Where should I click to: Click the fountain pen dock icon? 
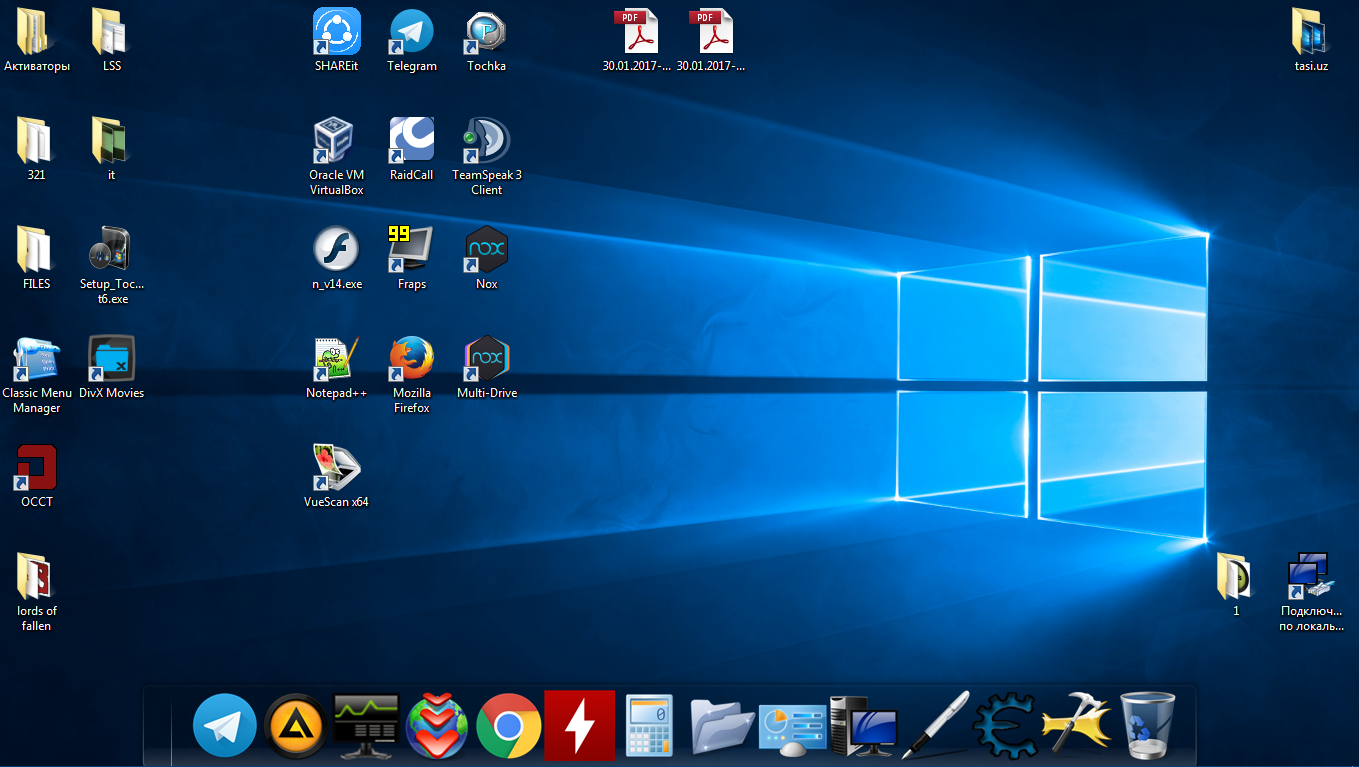[x=935, y=725]
